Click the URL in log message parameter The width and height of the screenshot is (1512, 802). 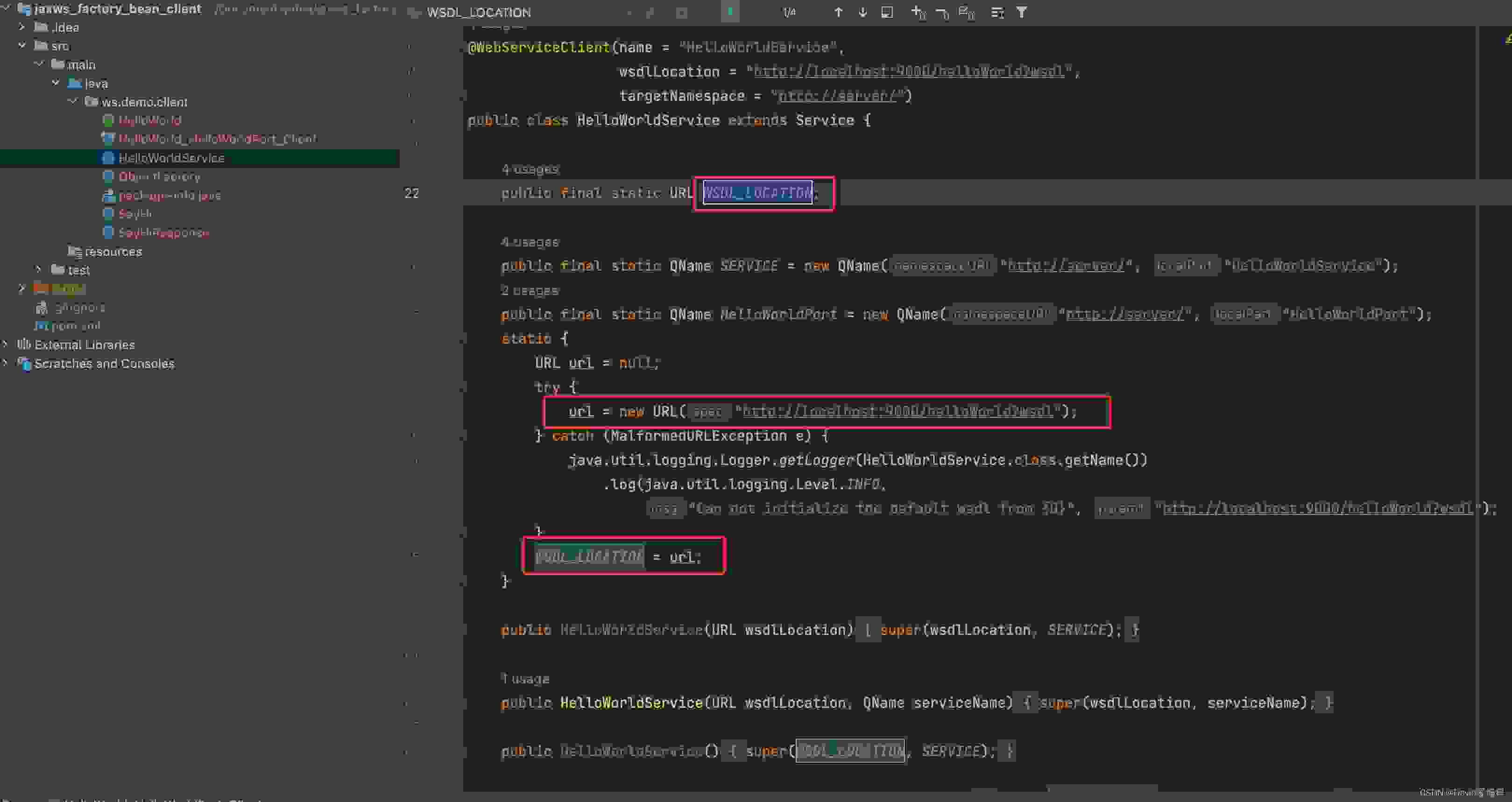(1318, 508)
